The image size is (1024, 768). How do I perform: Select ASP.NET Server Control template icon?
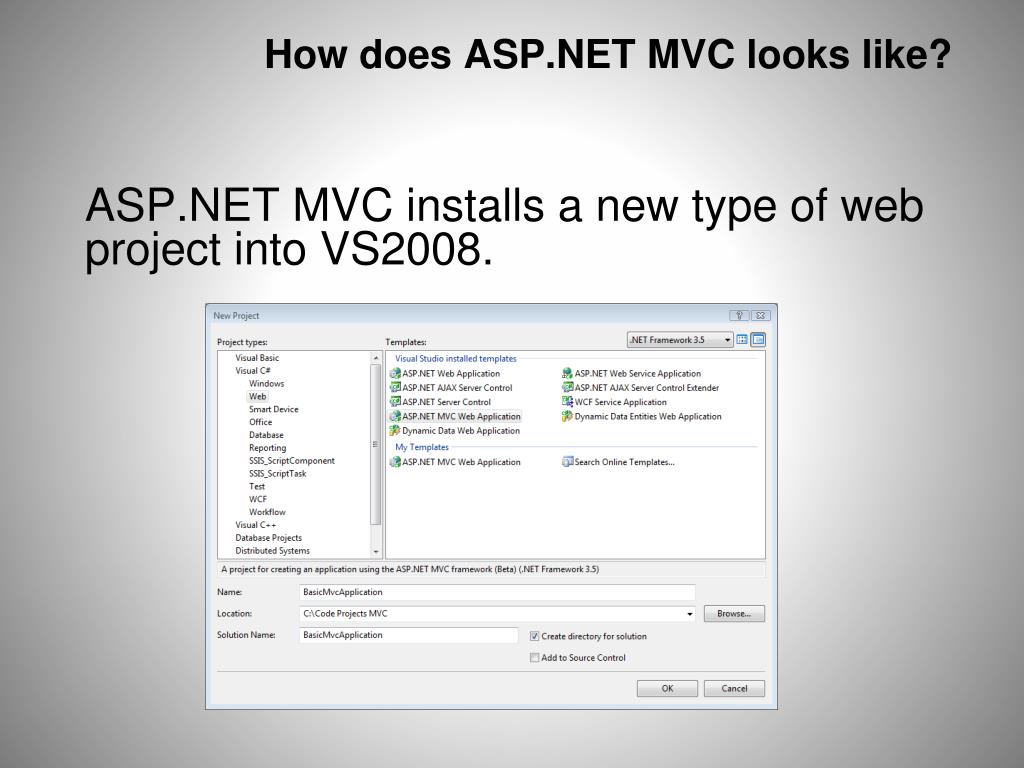pyautogui.click(x=395, y=402)
